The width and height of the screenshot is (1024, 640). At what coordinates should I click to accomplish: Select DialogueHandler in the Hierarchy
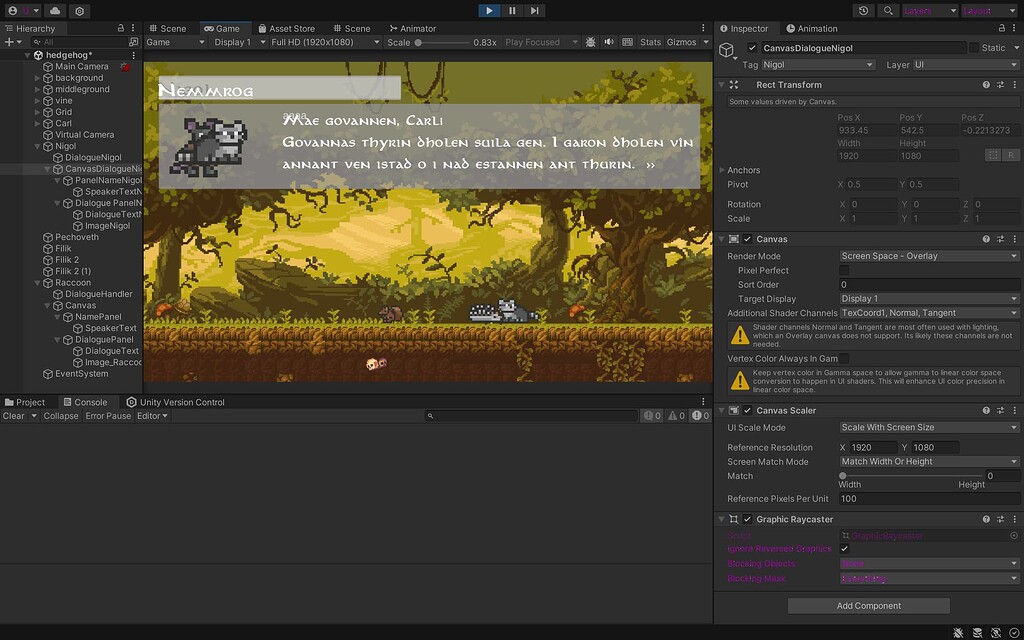[97, 293]
